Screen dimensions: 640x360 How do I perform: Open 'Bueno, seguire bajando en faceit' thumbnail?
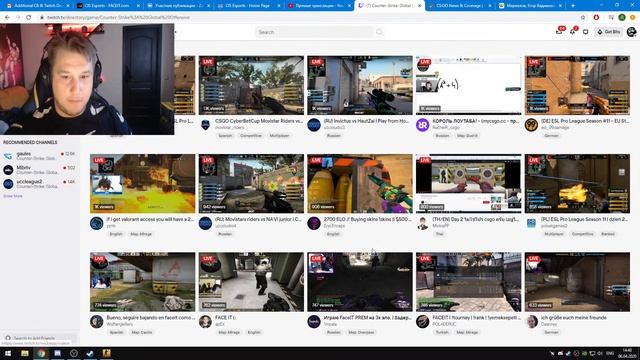coord(142,282)
